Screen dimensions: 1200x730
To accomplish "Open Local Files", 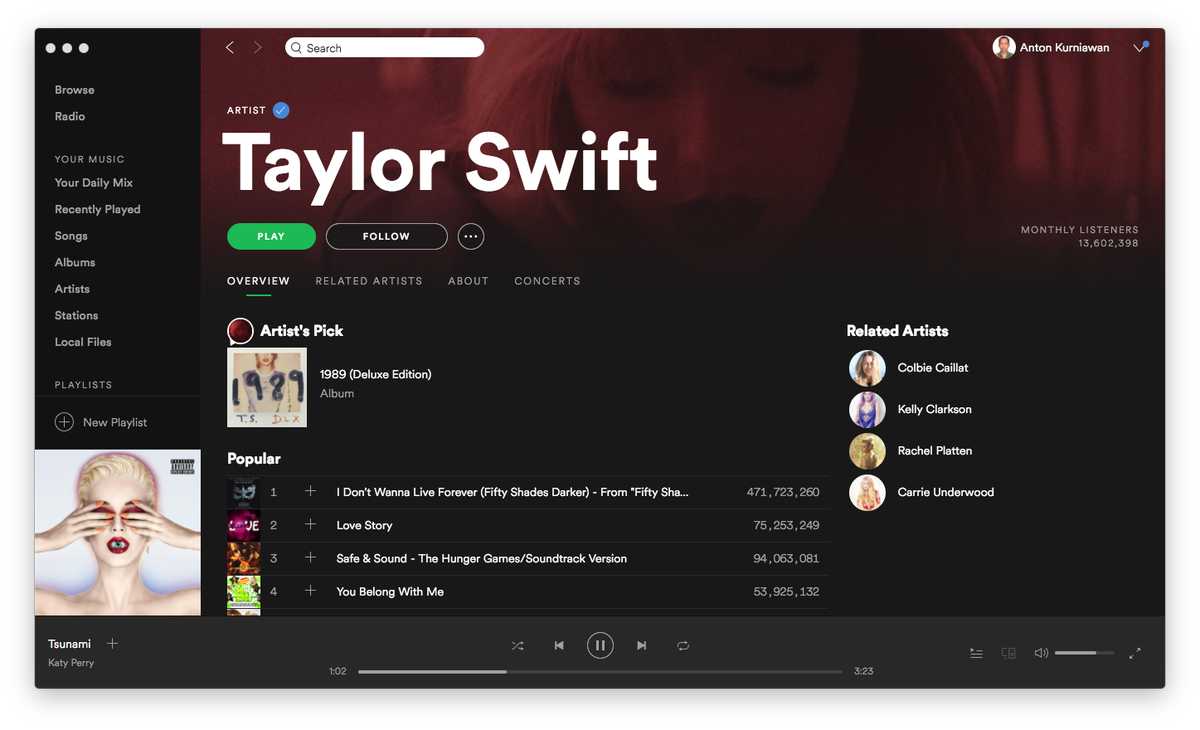I will click(83, 342).
